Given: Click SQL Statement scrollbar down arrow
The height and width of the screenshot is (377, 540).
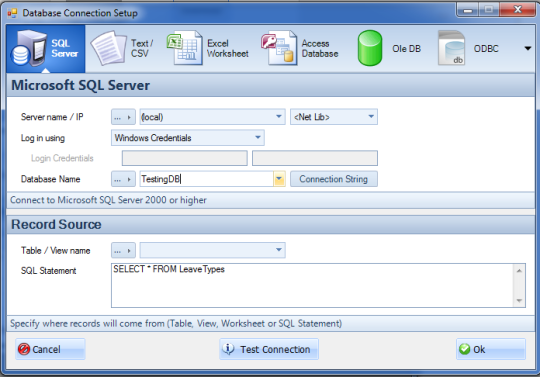Looking at the screenshot, I should point(519,301).
